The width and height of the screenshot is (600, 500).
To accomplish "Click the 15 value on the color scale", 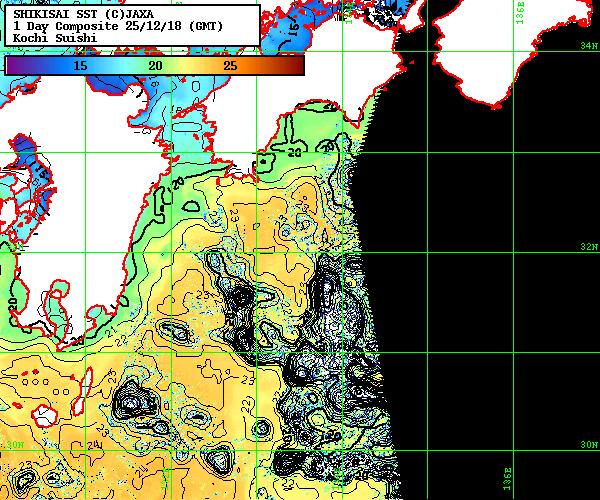I will click(x=80, y=65).
